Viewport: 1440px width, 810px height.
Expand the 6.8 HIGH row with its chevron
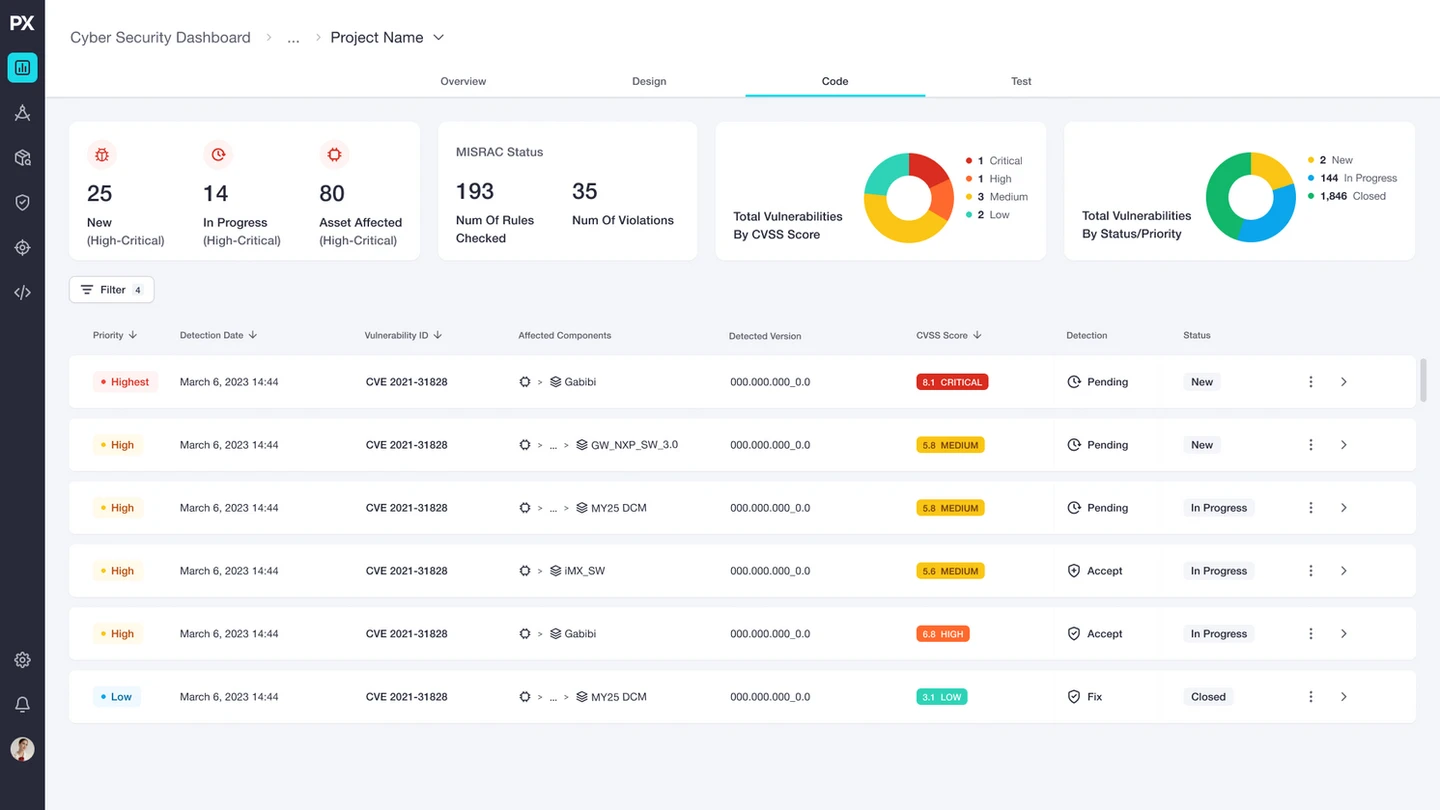point(1344,634)
